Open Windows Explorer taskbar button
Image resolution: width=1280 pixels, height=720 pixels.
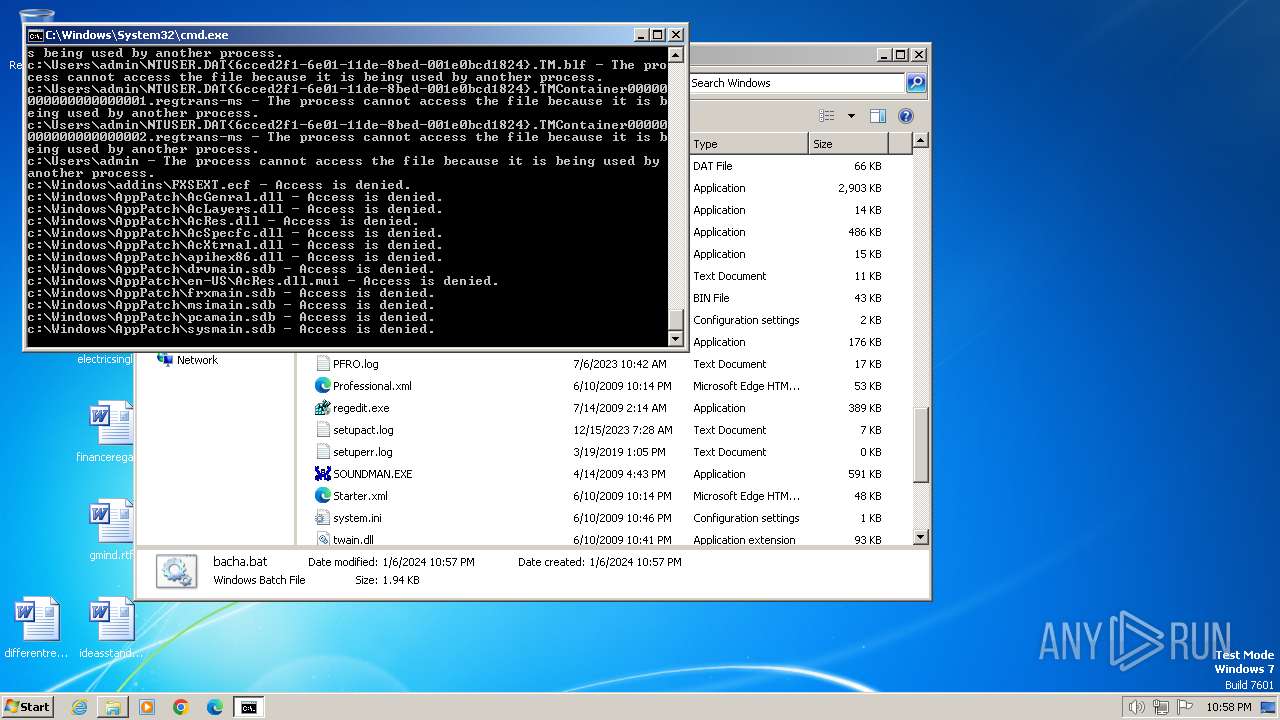(113, 707)
